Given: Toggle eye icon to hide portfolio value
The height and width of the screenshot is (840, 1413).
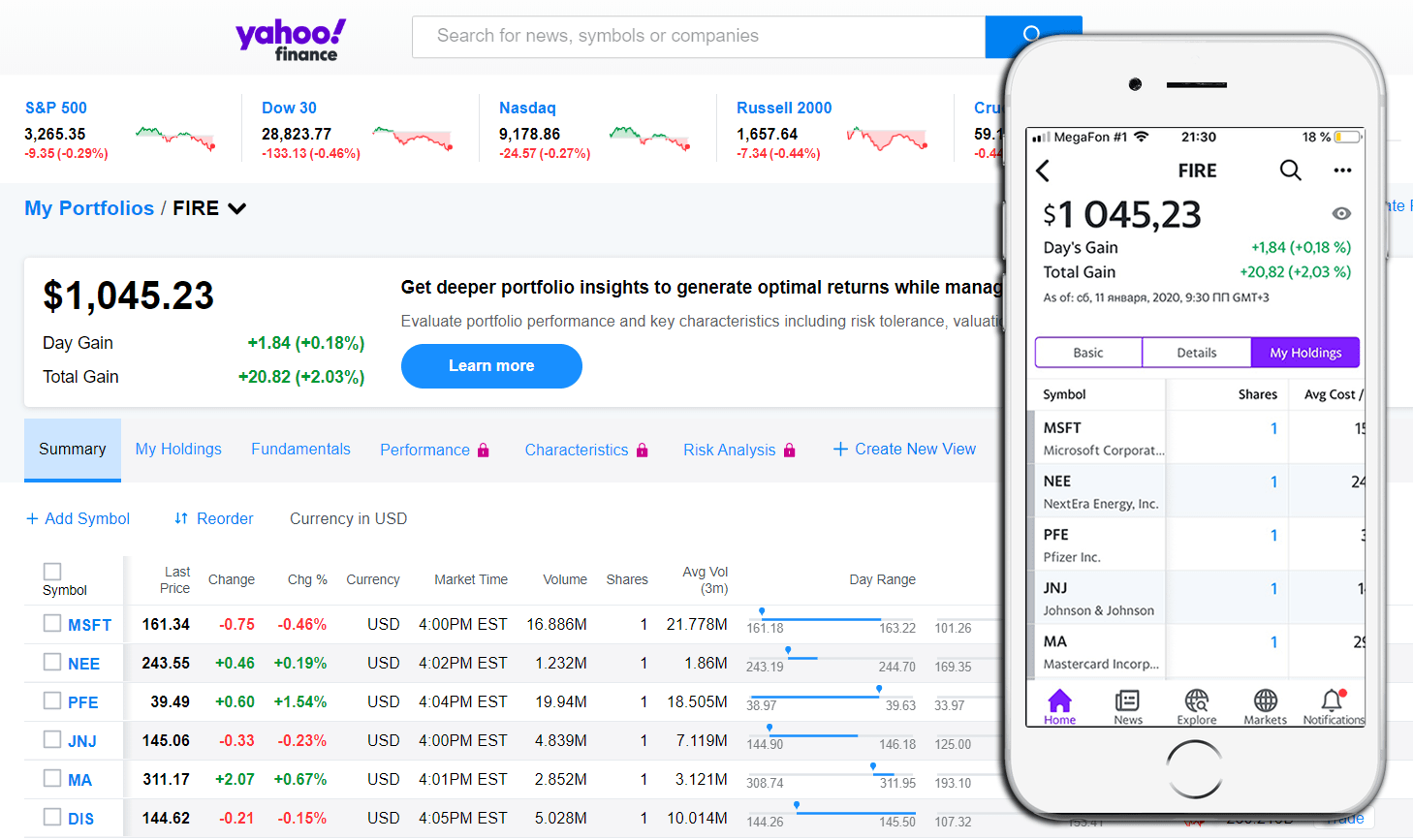Looking at the screenshot, I should click(1341, 213).
